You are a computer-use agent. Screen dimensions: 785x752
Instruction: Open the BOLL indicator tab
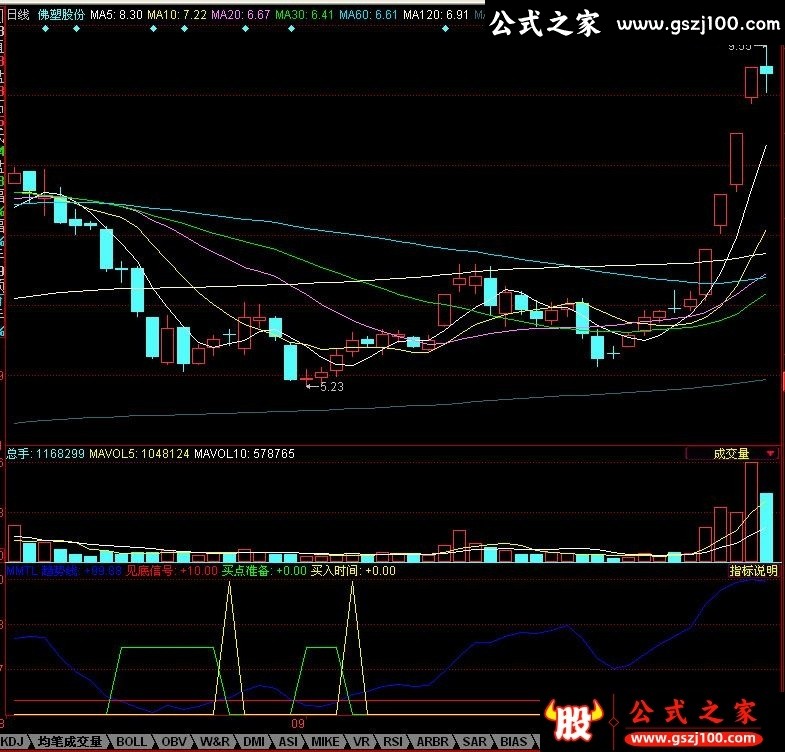(x=131, y=741)
